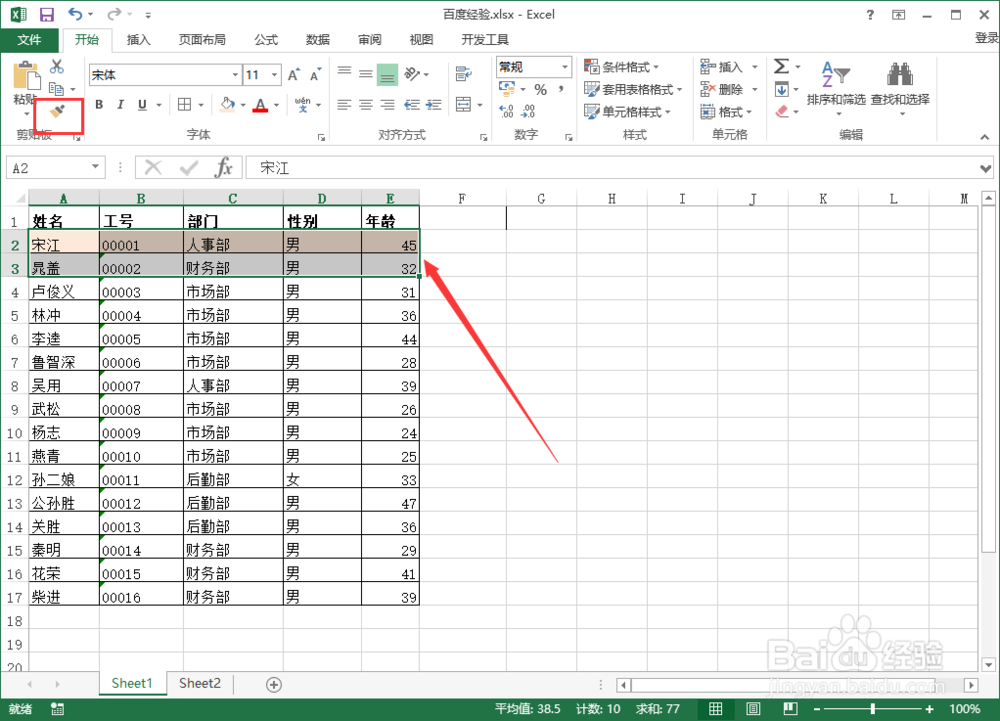
Task: Open the number format 常规 dropdown
Action: coord(564,67)
